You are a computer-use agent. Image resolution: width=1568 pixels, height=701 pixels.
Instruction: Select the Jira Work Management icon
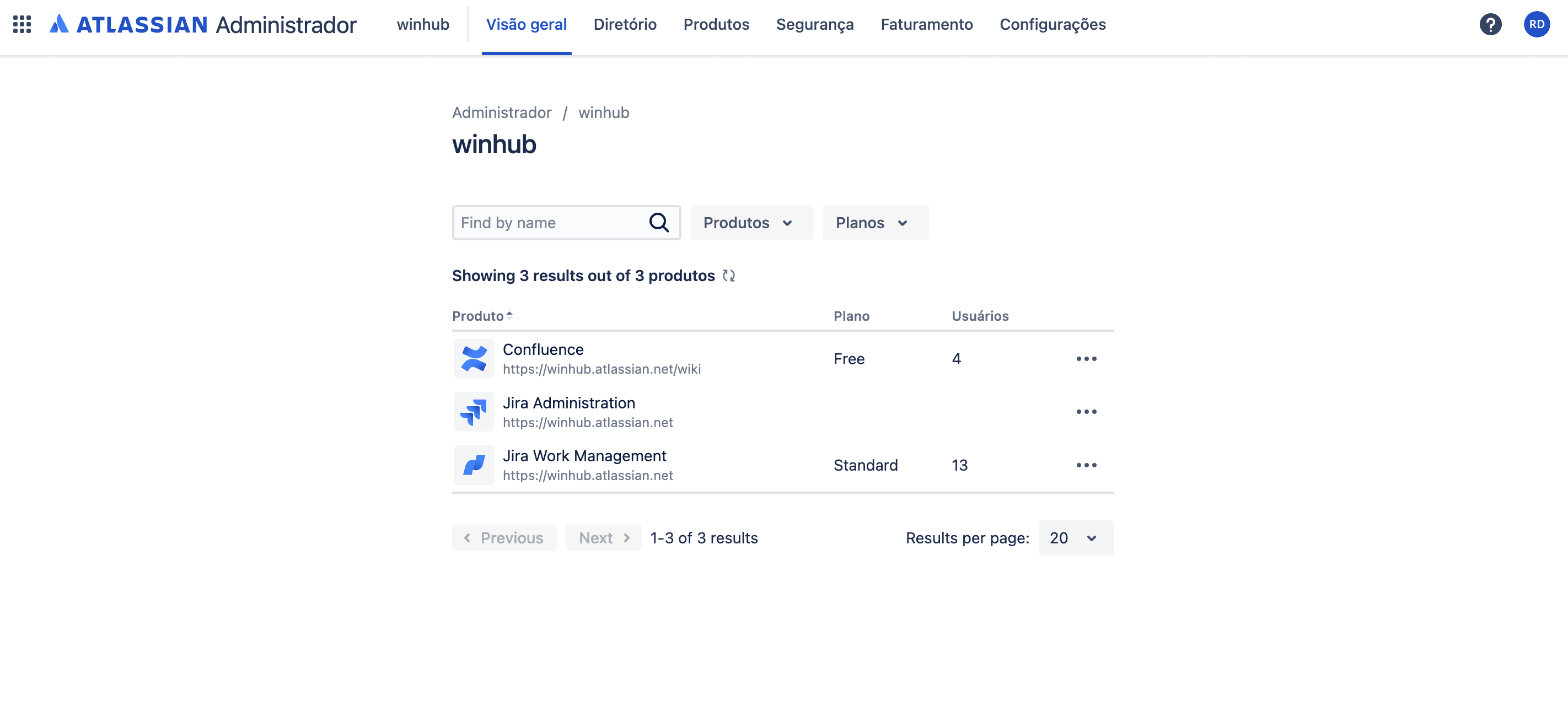click(474, 465)
